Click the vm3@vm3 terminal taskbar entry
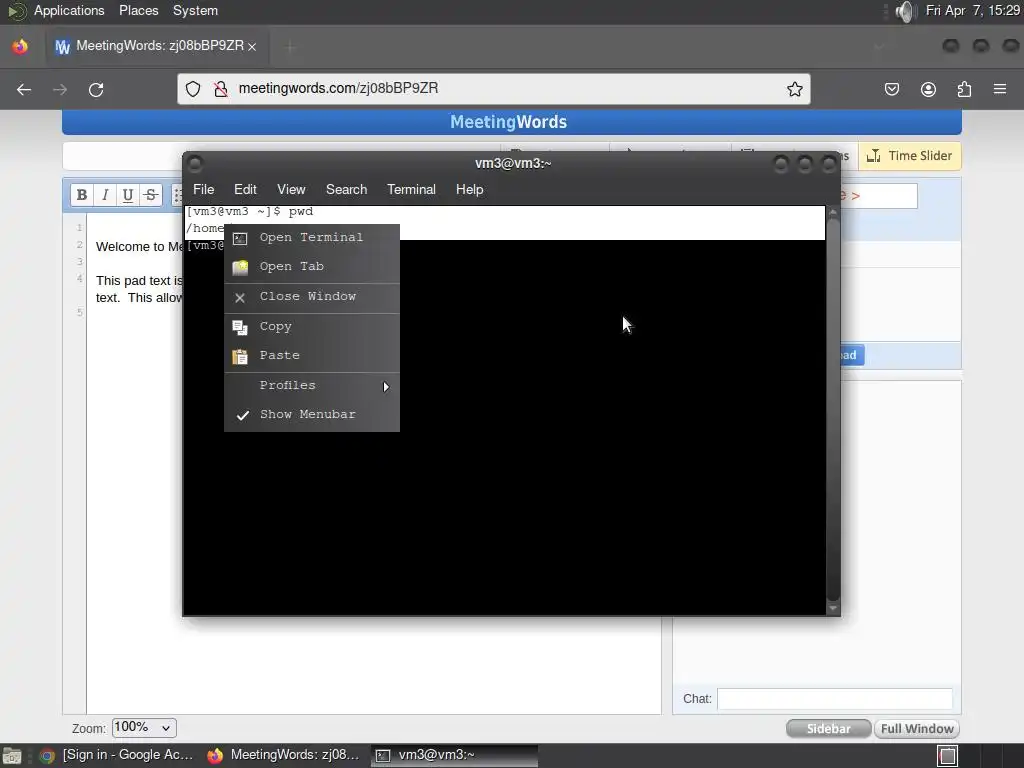1024x768 pixels. 455,755
